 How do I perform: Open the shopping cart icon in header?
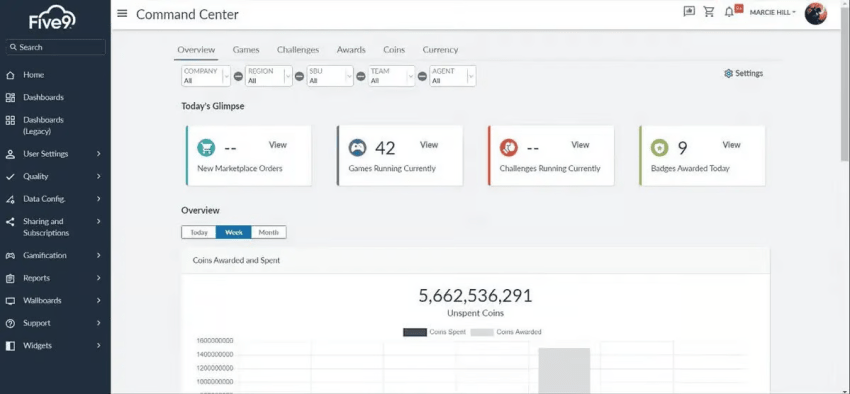click(x=709, y=12)
